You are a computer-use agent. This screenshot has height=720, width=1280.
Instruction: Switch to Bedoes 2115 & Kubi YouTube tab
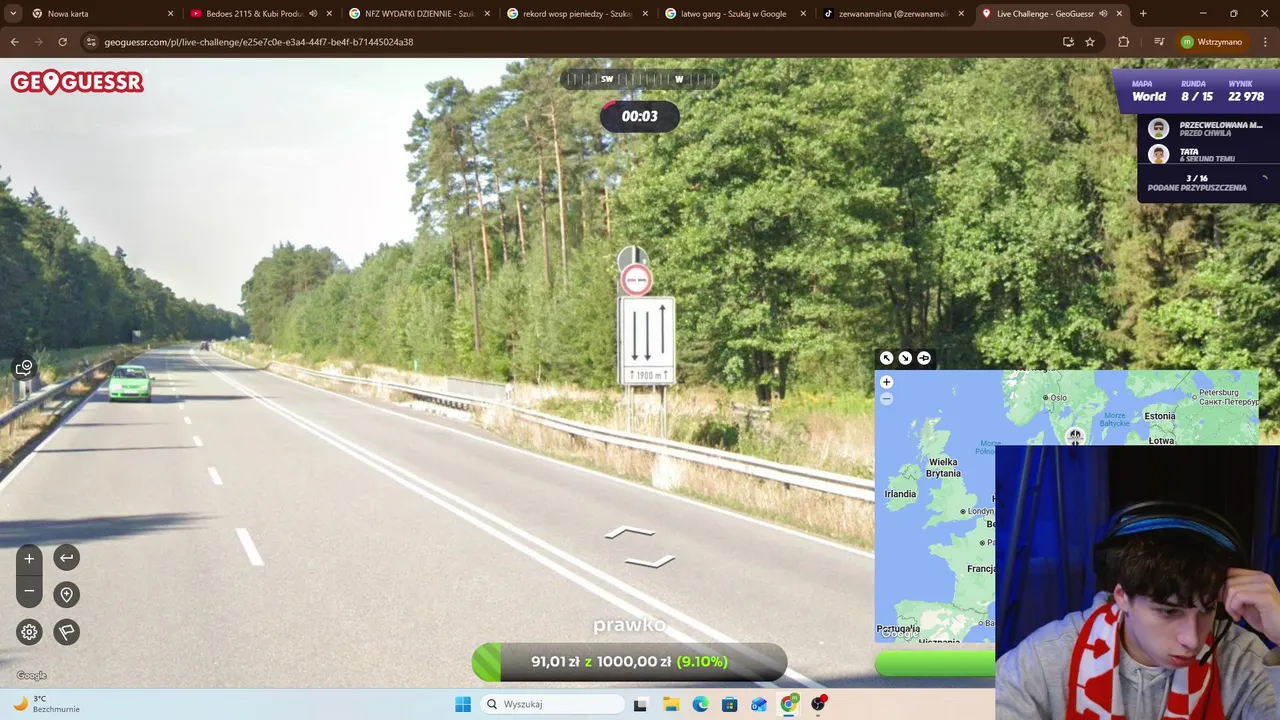click(x=261, y=14)
